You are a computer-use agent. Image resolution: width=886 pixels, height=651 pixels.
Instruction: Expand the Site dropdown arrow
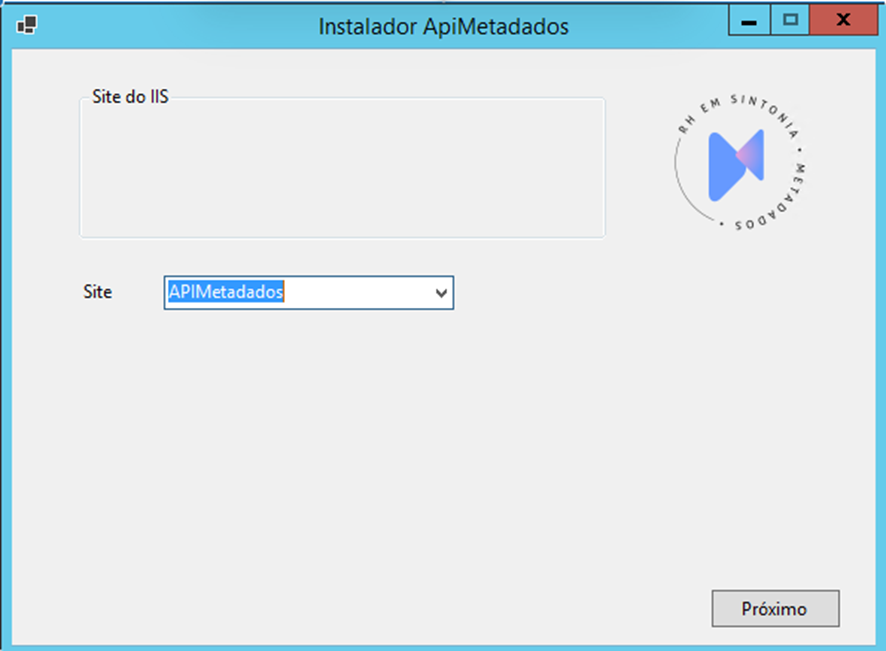tap(441, 293)
